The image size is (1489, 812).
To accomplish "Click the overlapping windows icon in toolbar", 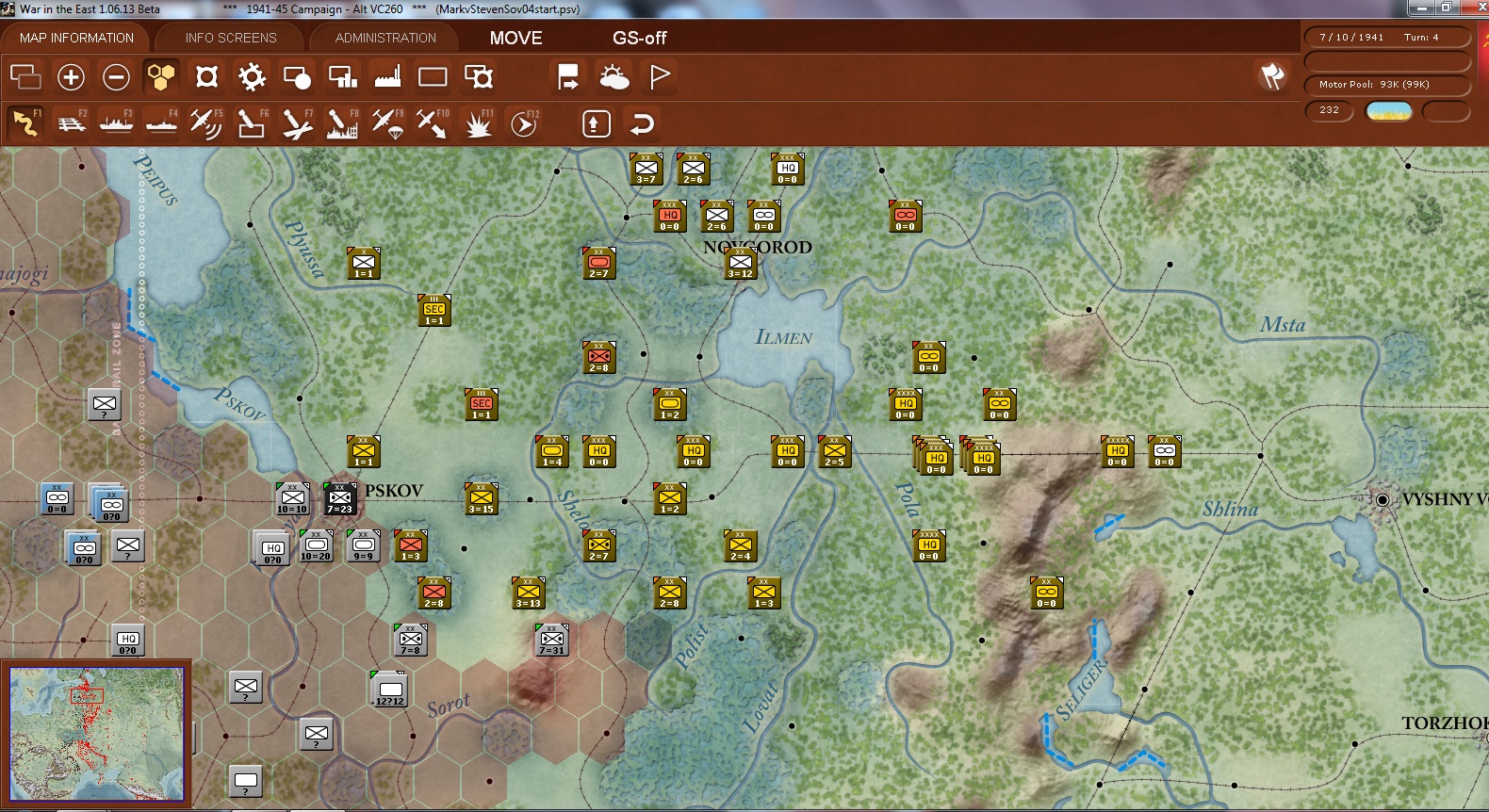I will [x=25, y=76].
